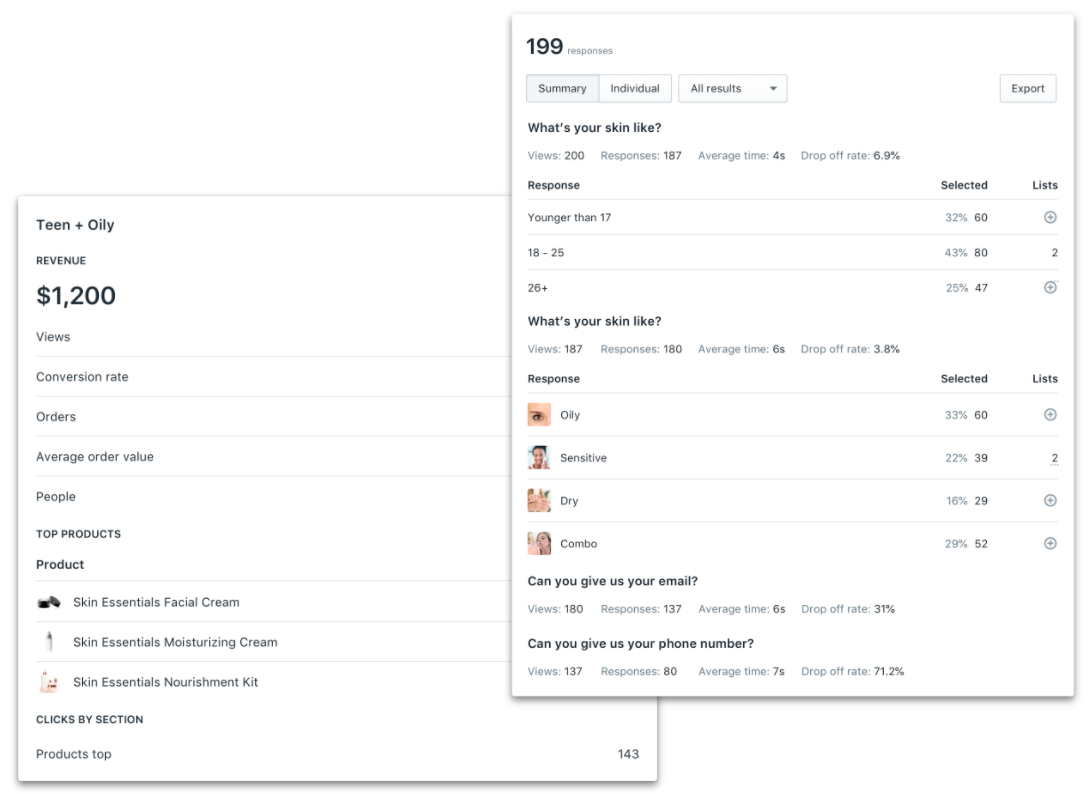
Task: Add list for 26+ response
Action: 1050,287
